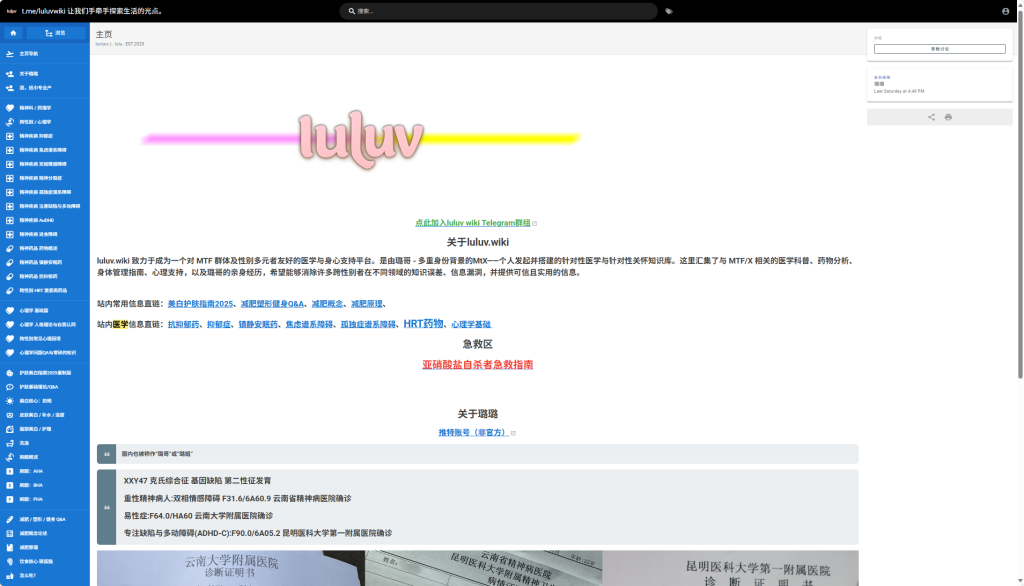Viewport: 1024px width, 586px height.
Task: Click the printer icon to print page
Action: pyautogui.click(x=948, y=117)
